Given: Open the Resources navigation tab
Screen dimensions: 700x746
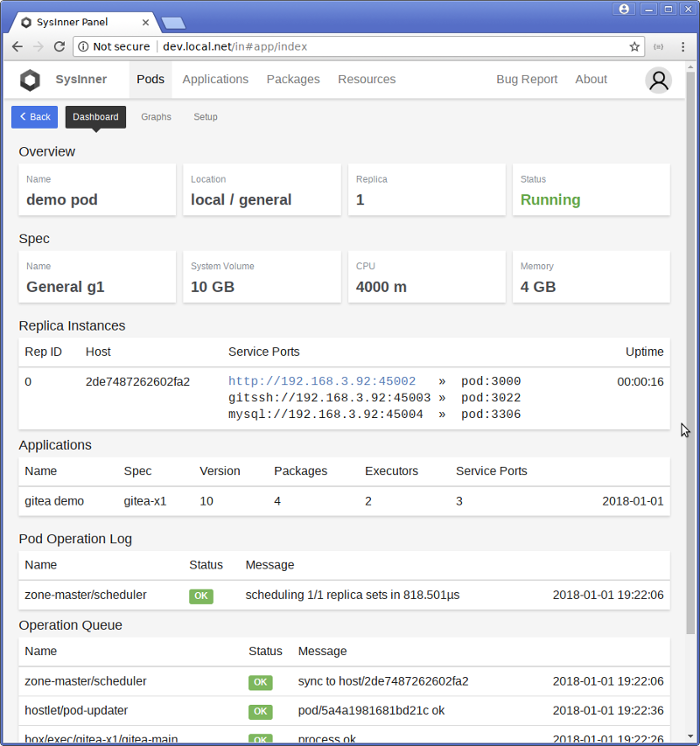Looking at the screenshot, I should point(367,79).
